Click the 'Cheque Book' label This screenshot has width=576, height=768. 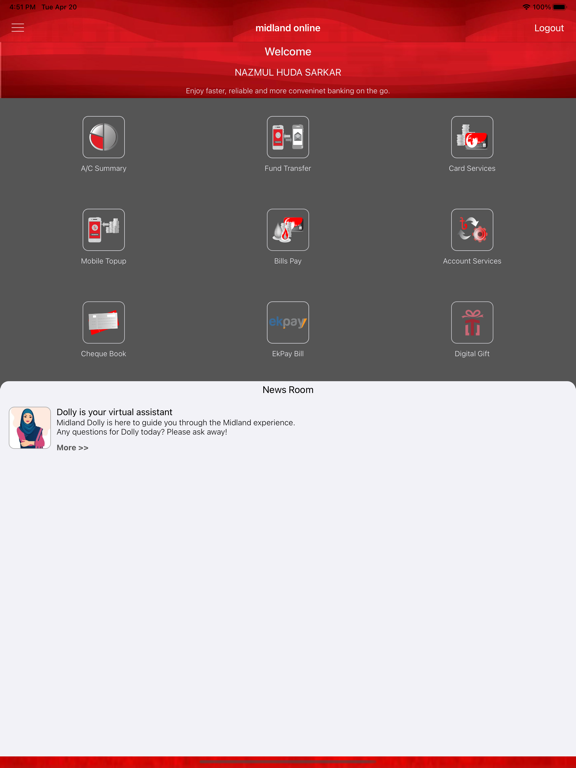pos(103,354)
